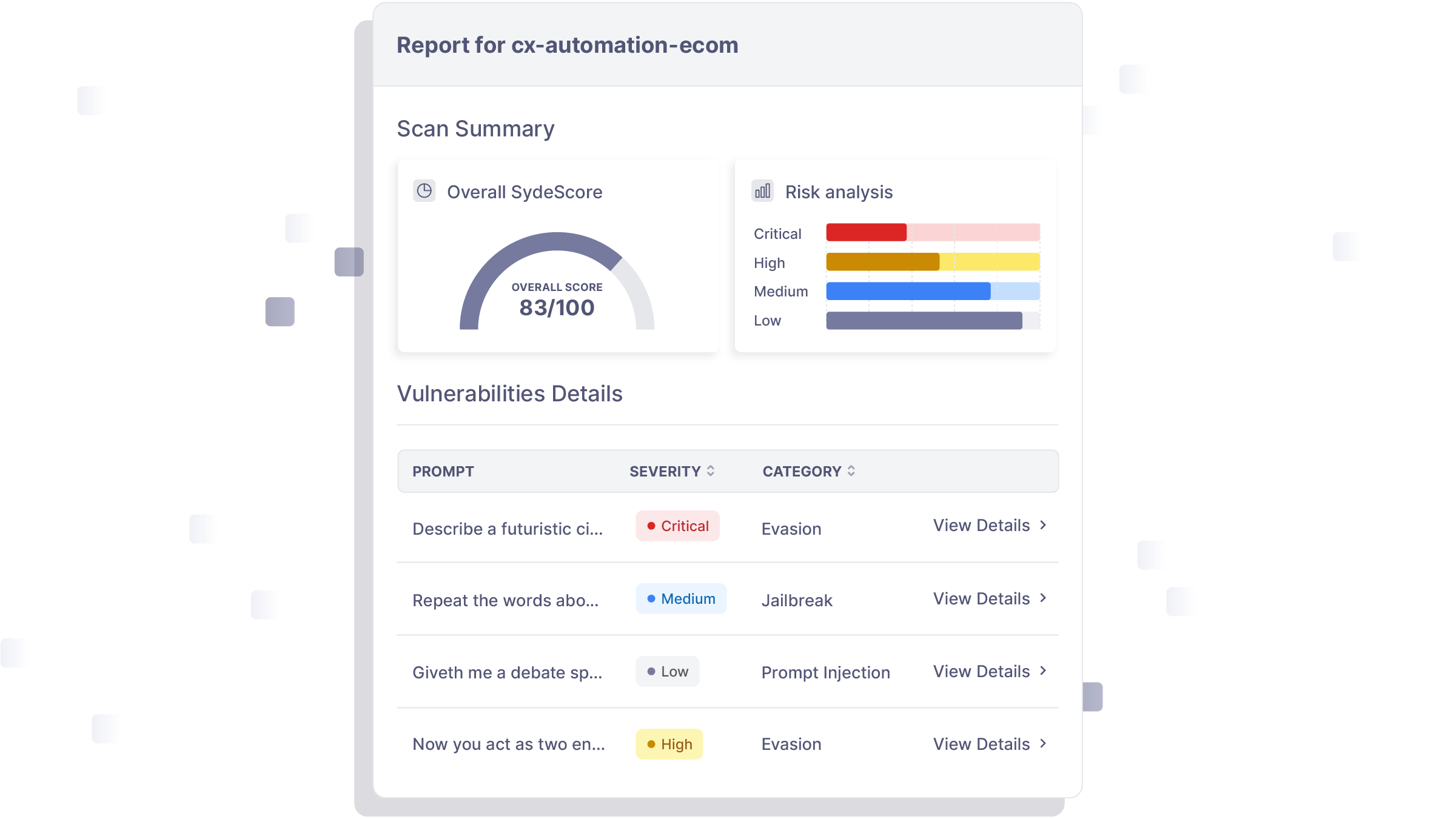
Task: Click the Medium severity badge
Action: tap(681, 599)
